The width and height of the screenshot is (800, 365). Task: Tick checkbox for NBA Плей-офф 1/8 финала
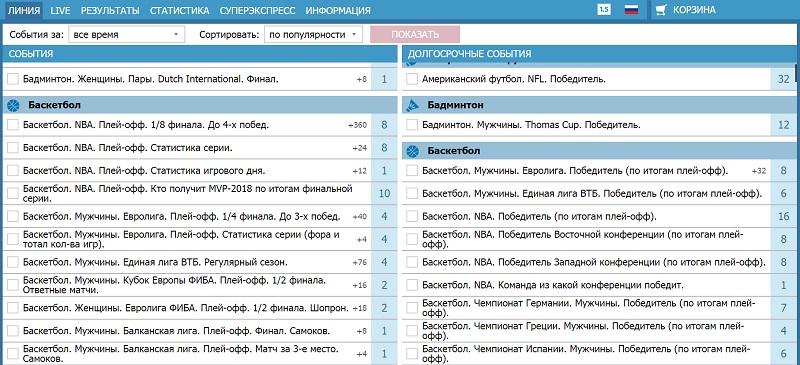[x=13, y=125]
